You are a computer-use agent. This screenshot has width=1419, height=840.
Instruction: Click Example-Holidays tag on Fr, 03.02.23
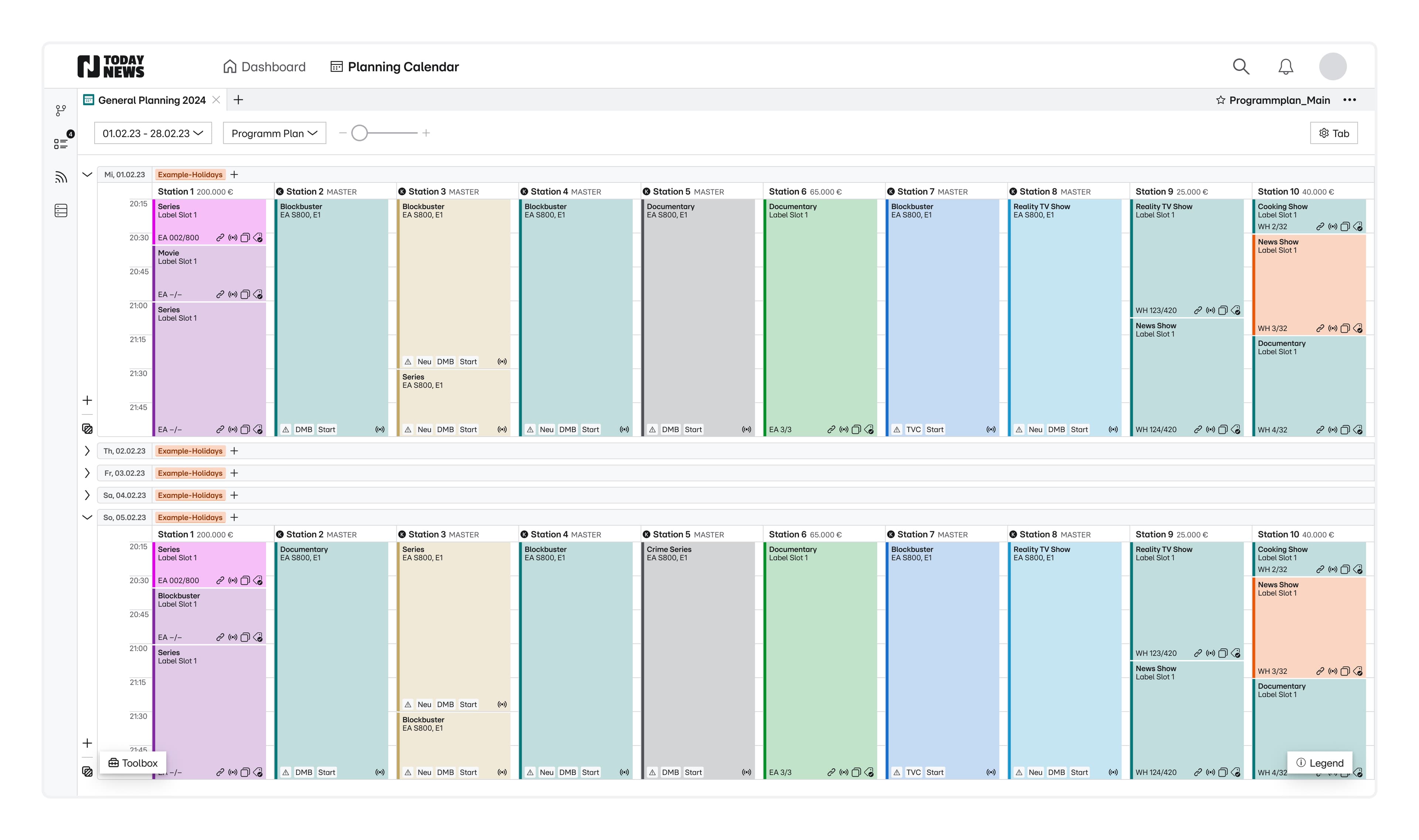[190, 473]
